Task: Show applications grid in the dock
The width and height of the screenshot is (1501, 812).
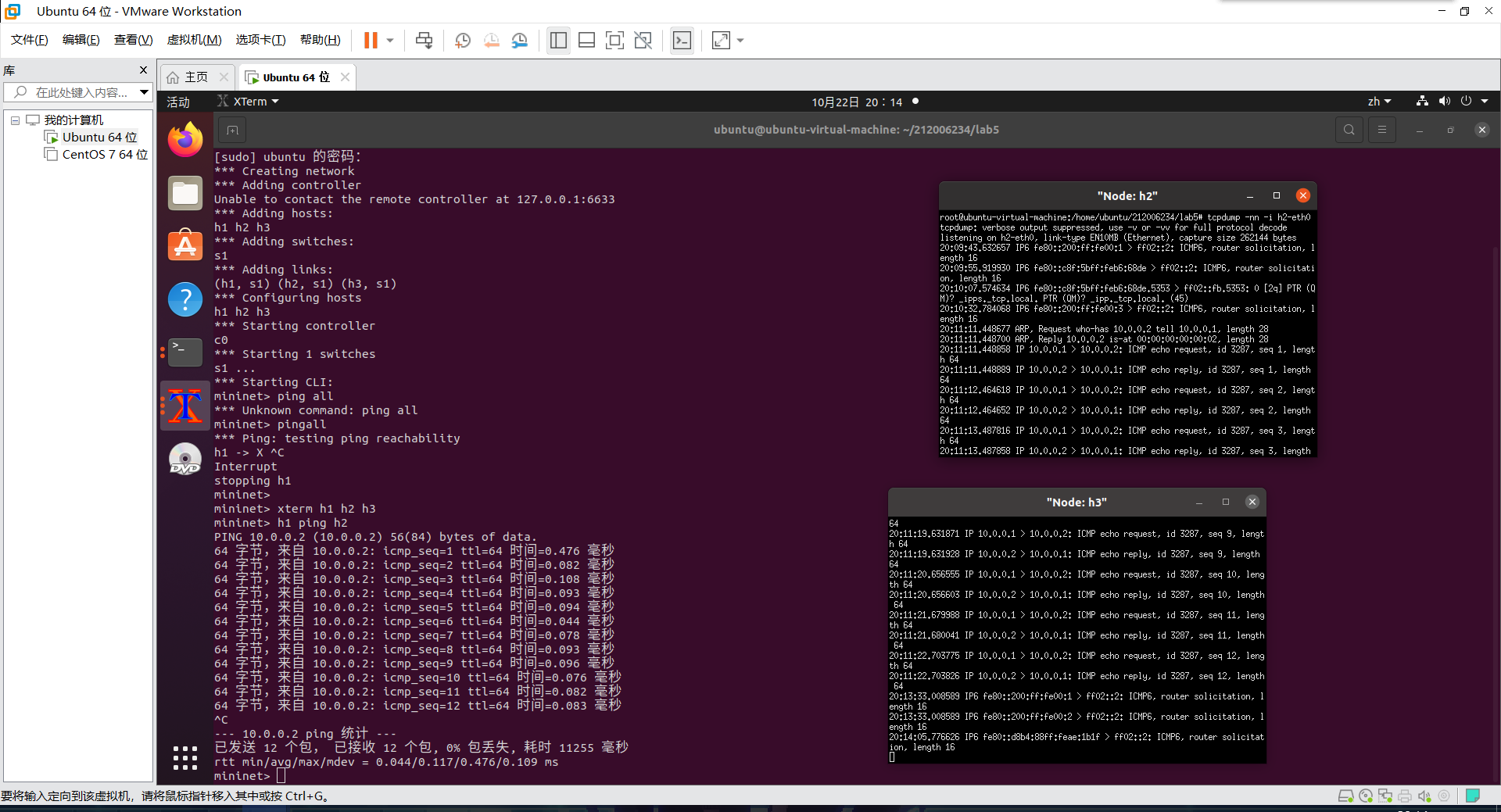Action: [x=185, y=757]
